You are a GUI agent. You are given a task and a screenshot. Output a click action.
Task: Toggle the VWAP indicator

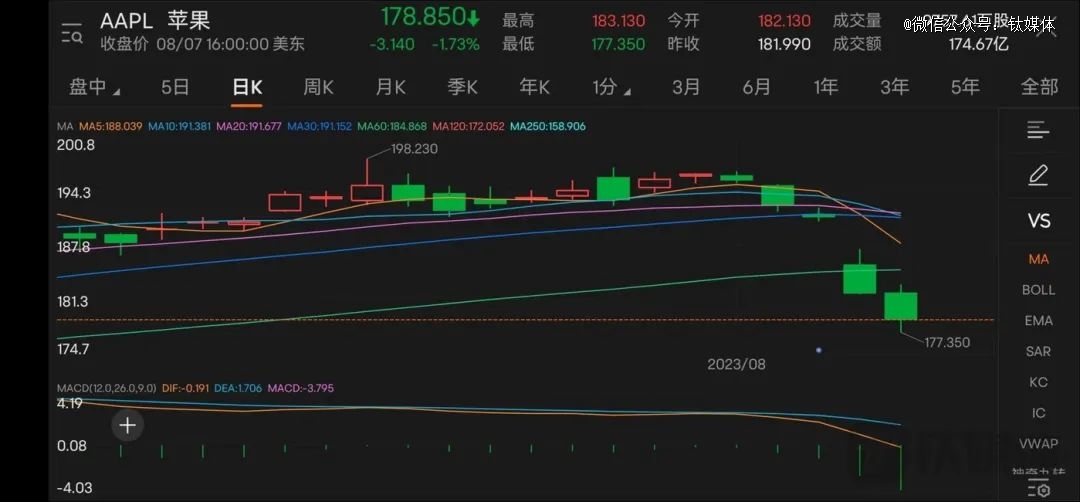[x=1039, y=443]
